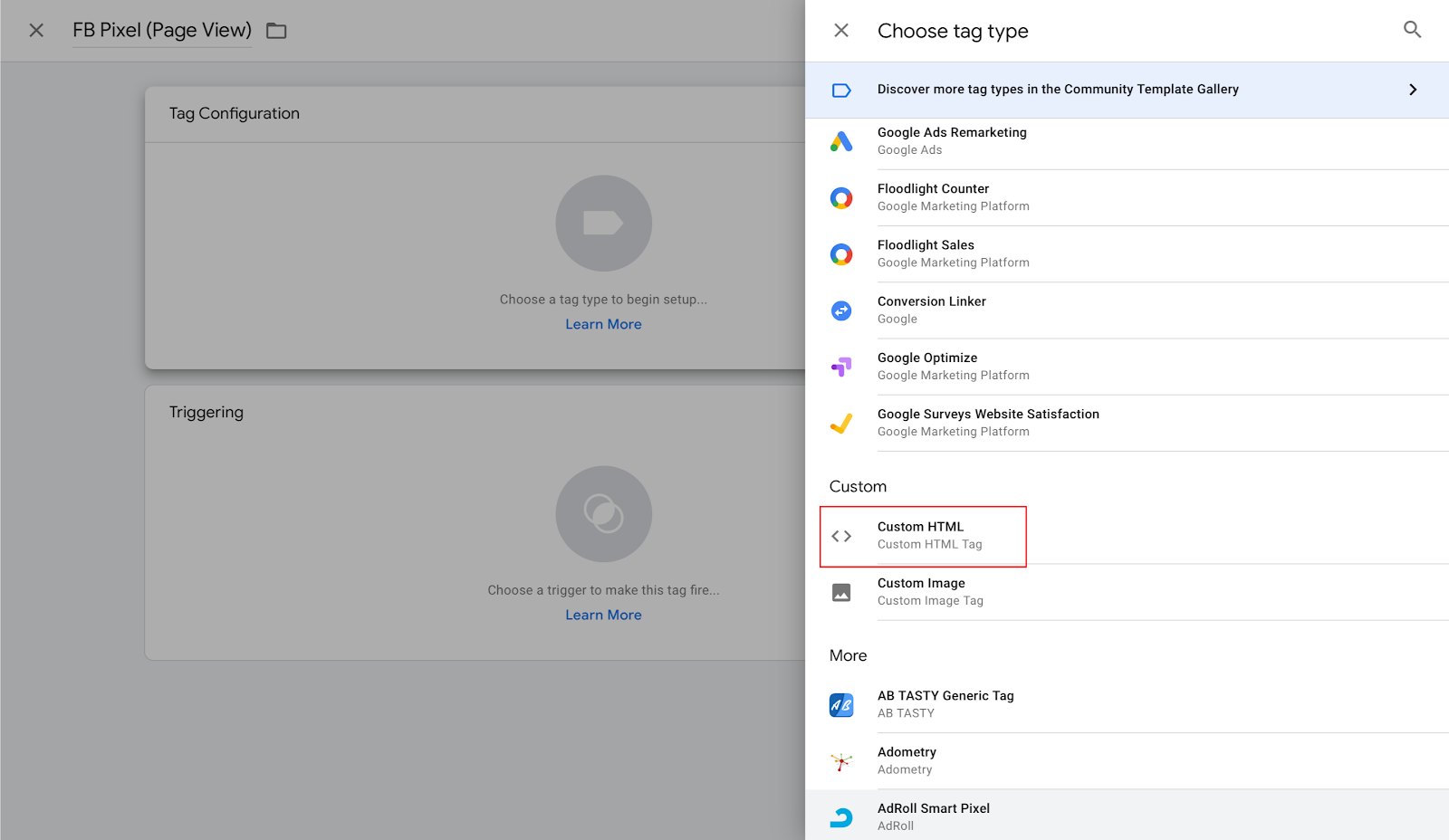Click the AdRoll Smart Pixel icon
The image size is (1449, 840).
[841, 817]
